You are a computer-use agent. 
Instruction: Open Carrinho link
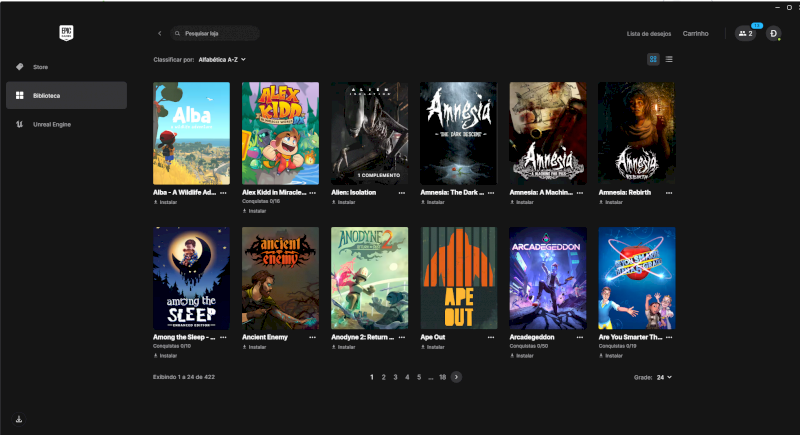(x=696, y=33)
